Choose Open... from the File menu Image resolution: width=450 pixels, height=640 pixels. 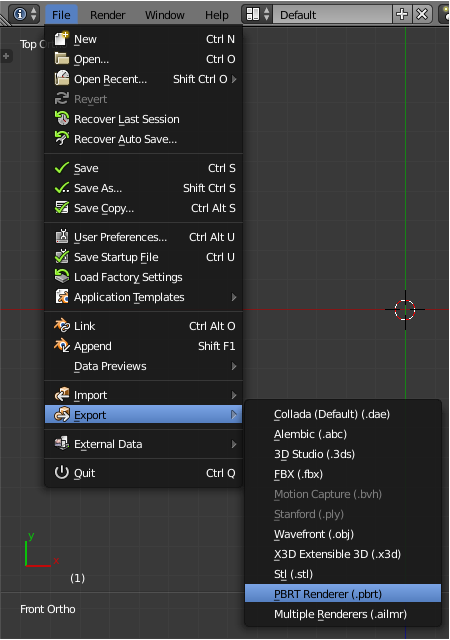tap(143, 59)
